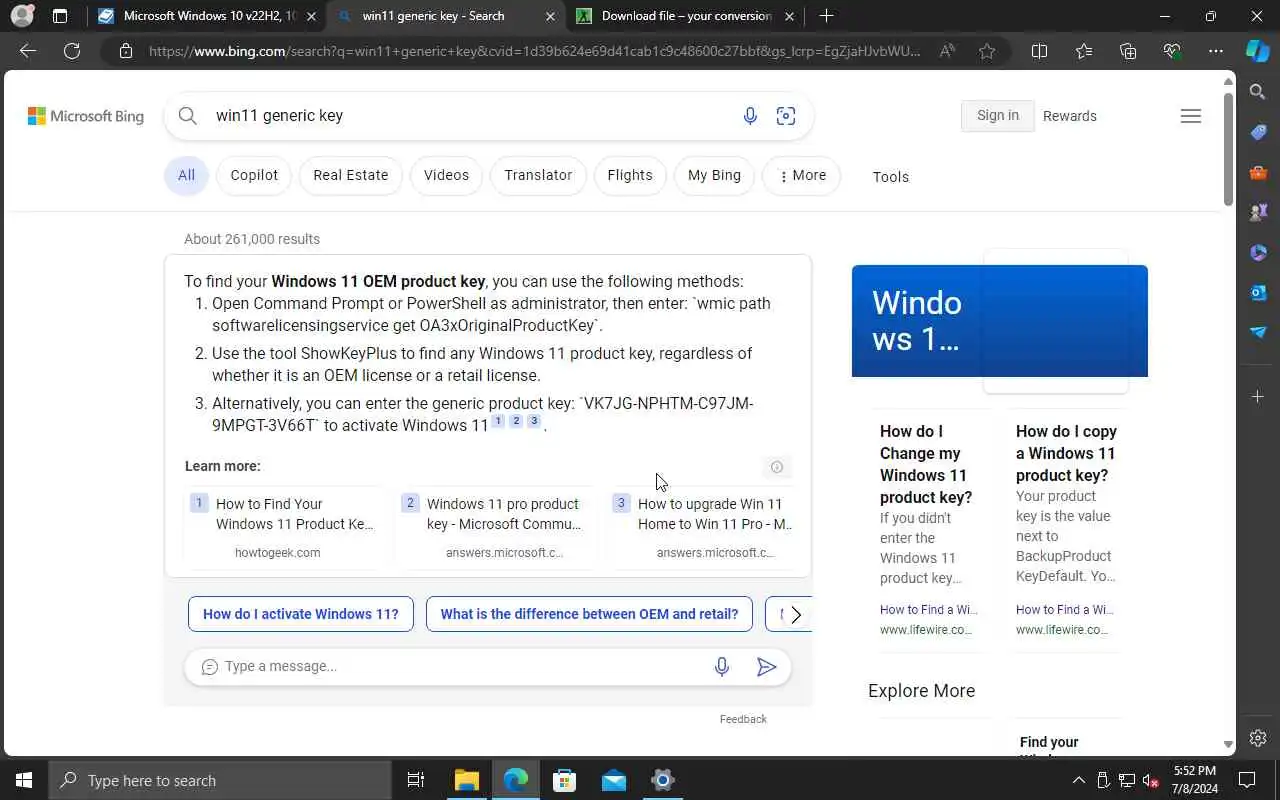Open split screen icon in toolbar
Screen dimensions: 1280x800
(x=1039, y=51)
